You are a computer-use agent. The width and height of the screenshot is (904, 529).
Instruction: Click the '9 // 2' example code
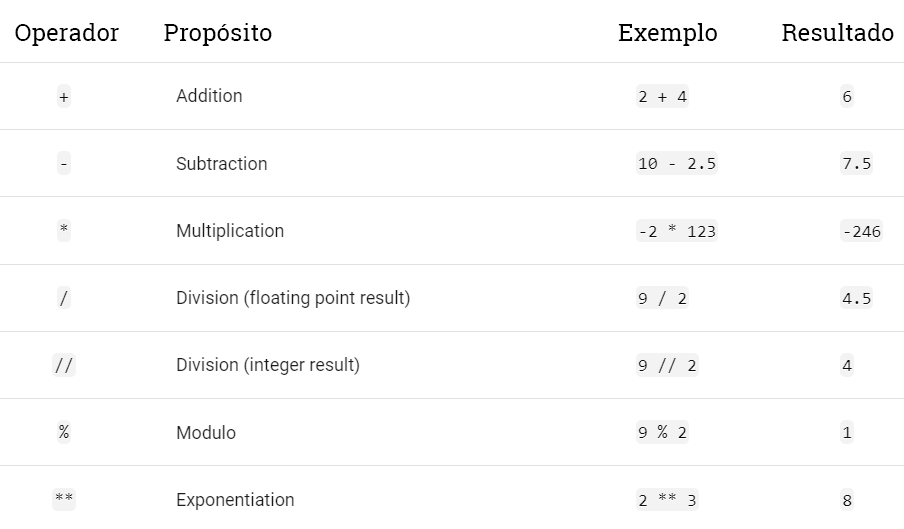click(x=667, y=365)
